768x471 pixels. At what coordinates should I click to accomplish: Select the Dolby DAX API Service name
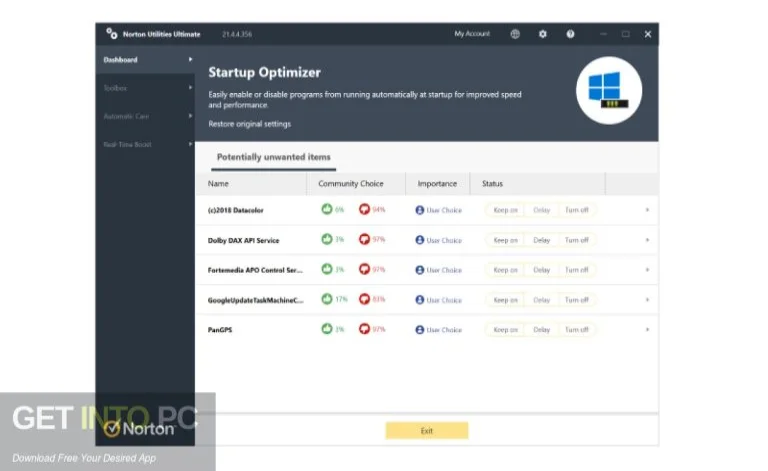pyautogui.click(x=243, y=240)
